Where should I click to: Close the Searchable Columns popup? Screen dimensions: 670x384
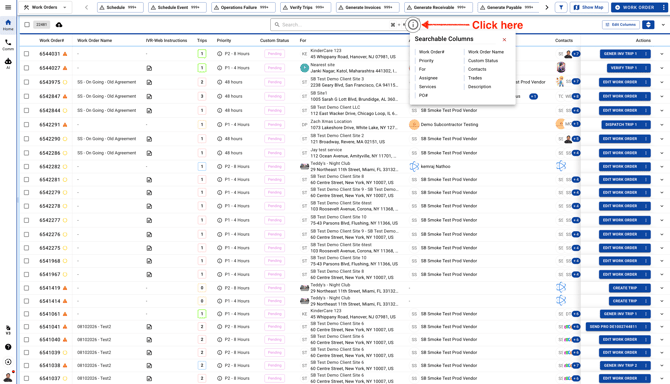click(x=504, y=39)
